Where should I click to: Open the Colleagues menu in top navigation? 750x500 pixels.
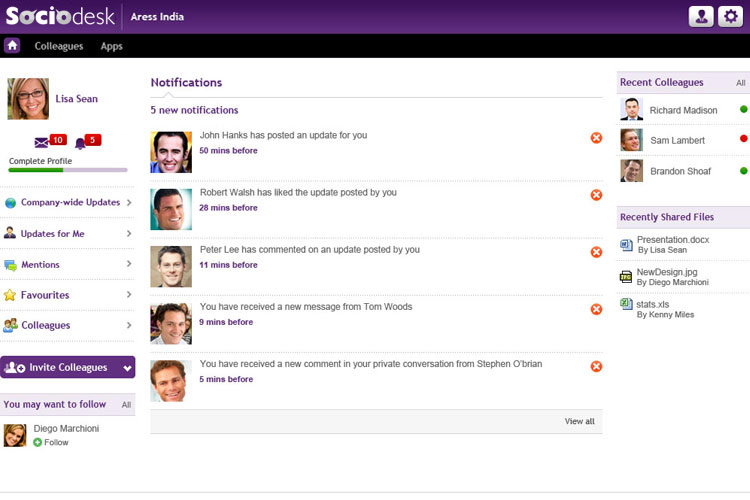pos(59,46)
